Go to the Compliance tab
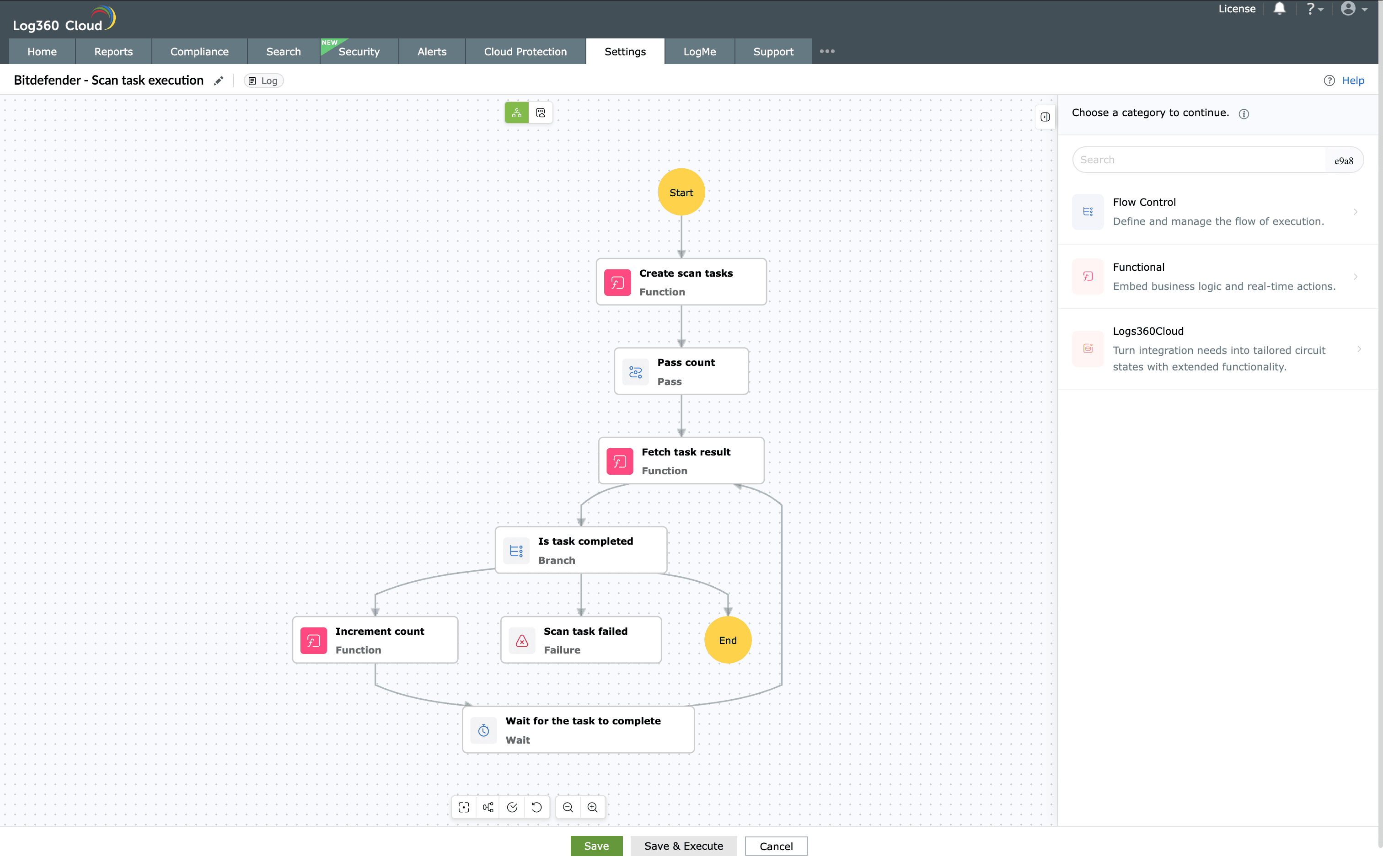This screenshot has height=868, width=1383. pyautogui.click(x=199, y=51)
